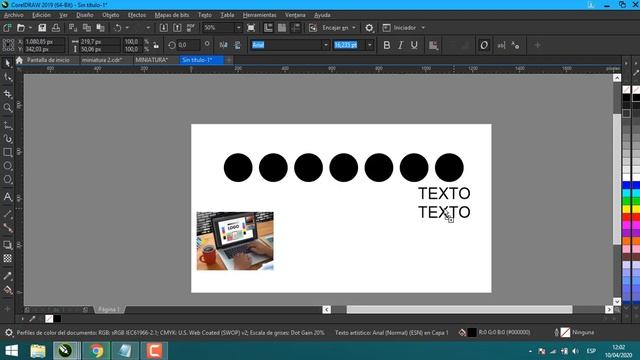This screenshot has height=360, width=640.
Task: Select the Pick tool in toolbox
Action: click(7, 63)
